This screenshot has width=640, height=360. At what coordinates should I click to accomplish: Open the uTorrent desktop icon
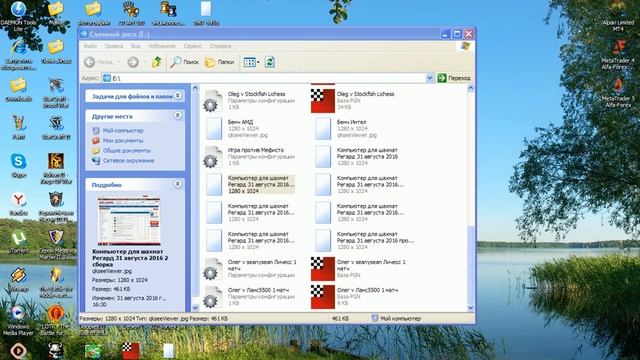[x=19, y=242]
